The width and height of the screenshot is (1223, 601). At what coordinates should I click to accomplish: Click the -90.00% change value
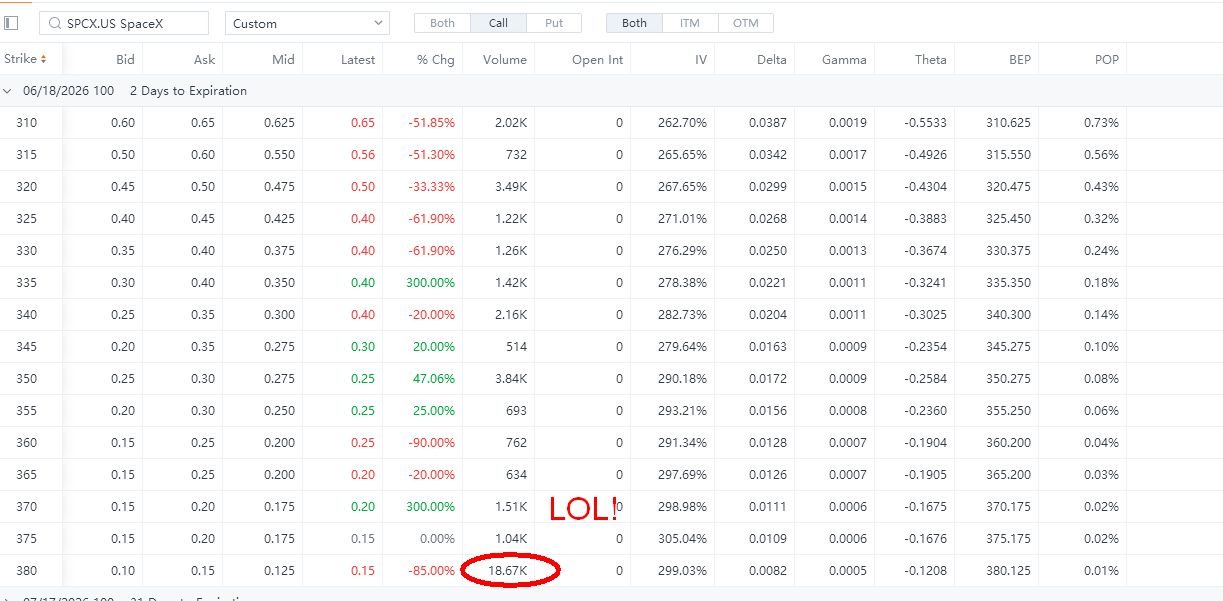click(431, 443)
